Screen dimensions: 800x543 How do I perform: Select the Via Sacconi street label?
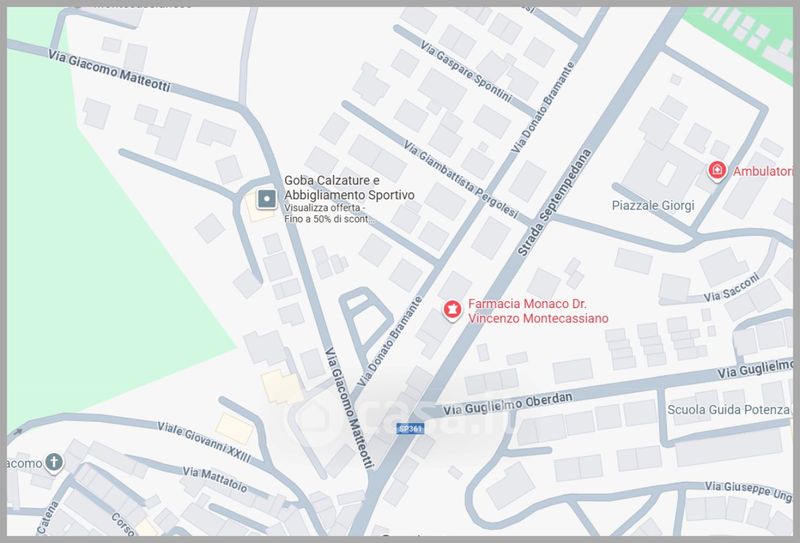(x=732, y=287)
